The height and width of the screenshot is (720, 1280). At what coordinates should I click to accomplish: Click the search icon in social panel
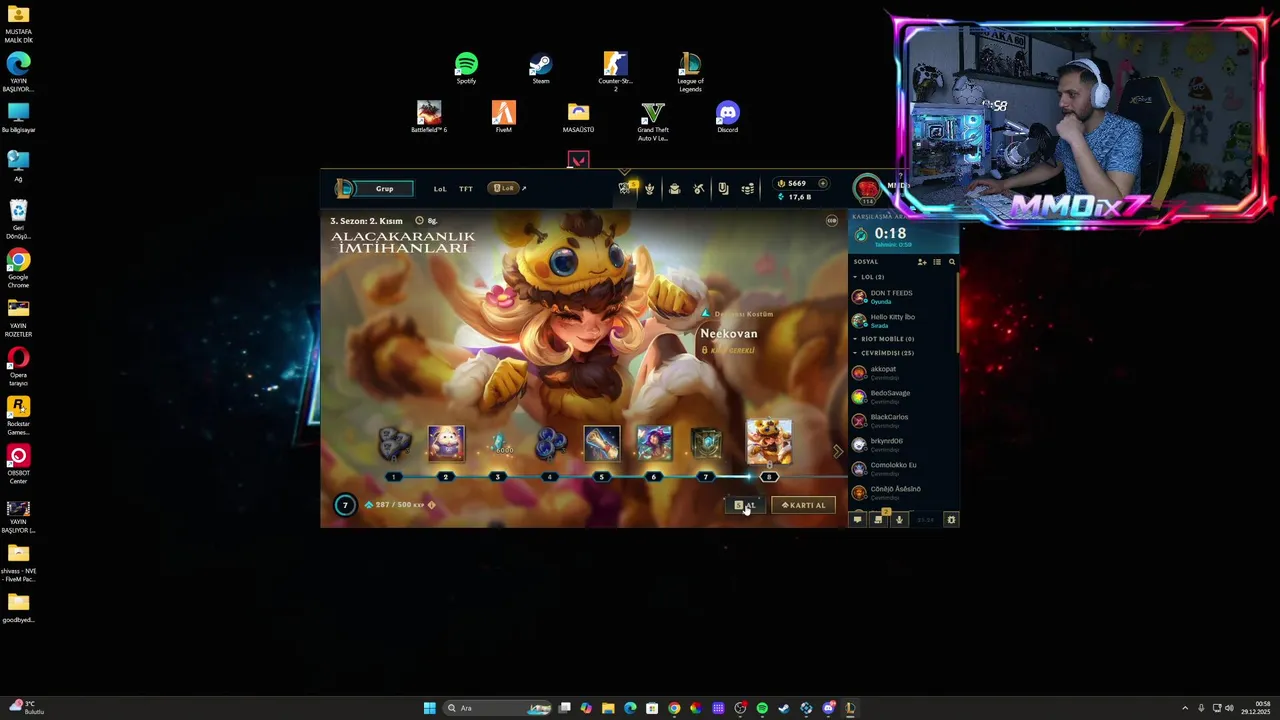(x=951, y=262)
